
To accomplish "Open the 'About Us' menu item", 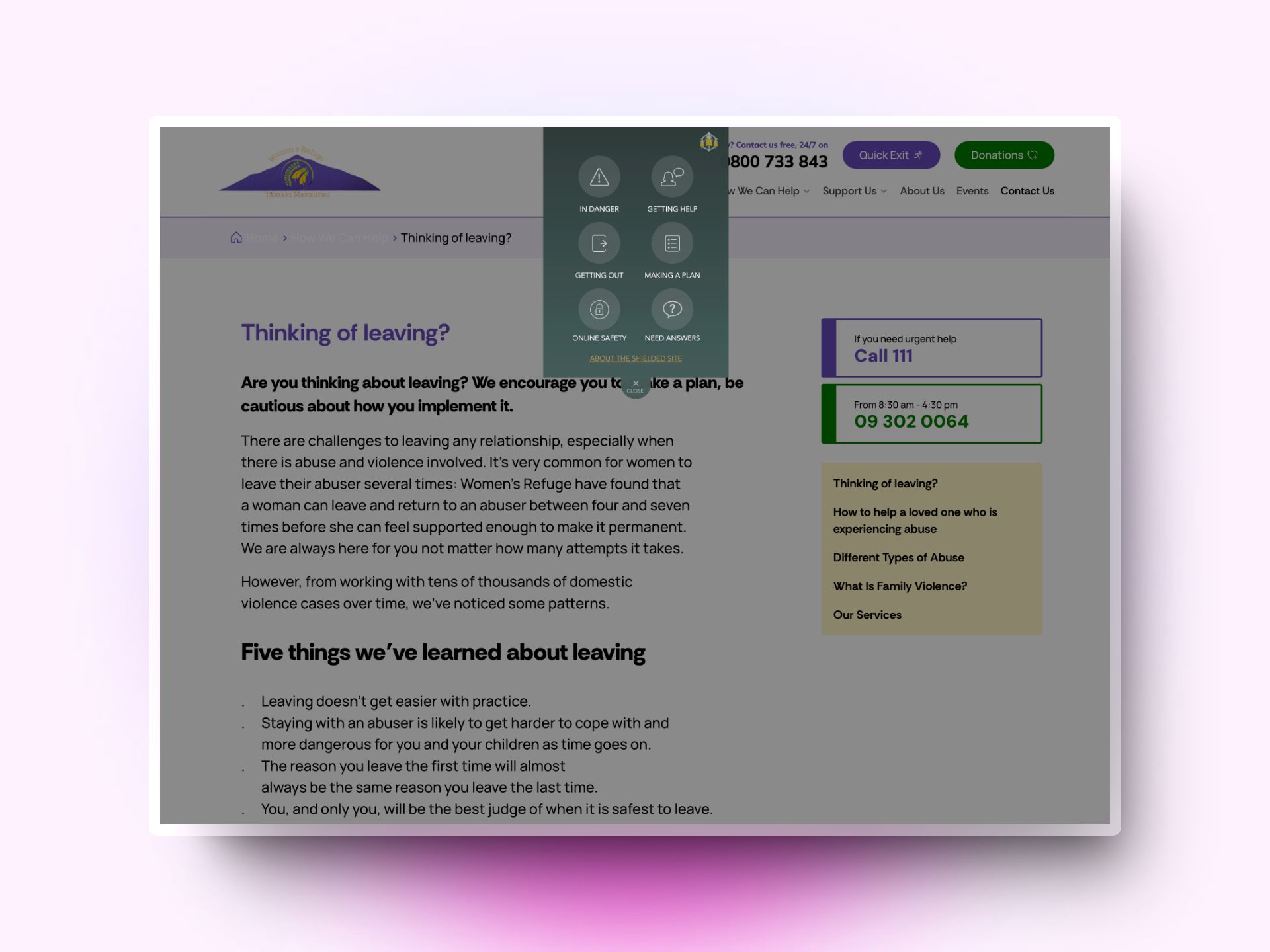I will pyautogui.click(x=922, y=190).
